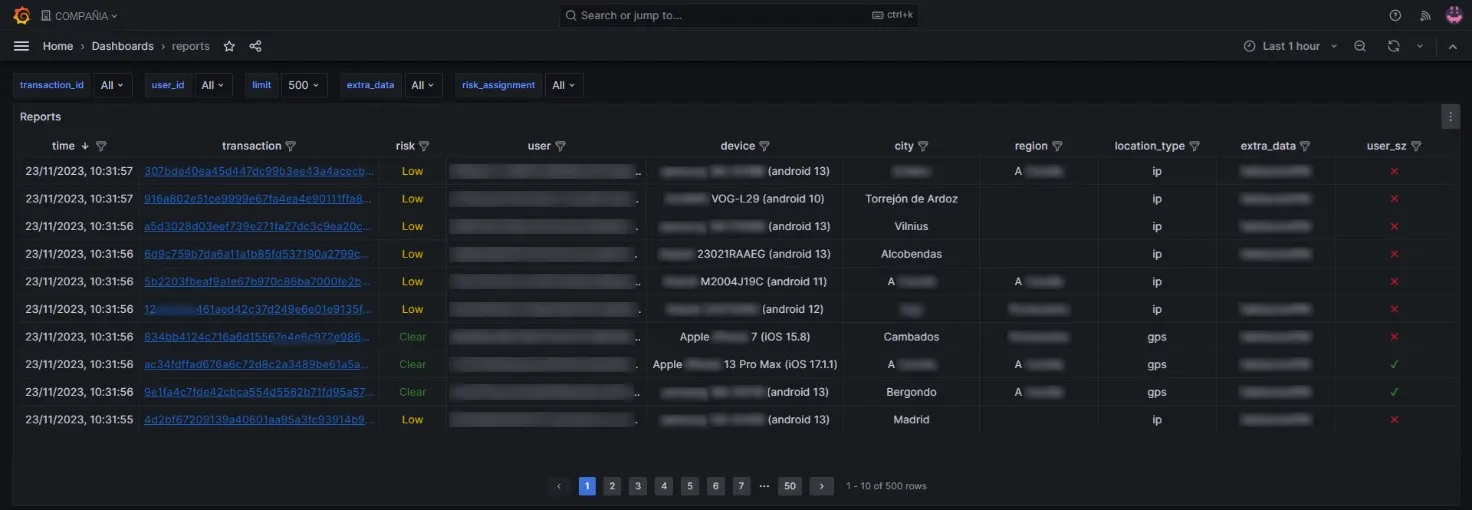Image resolution: width=1472 pixels, height=510 pixels.
Task: Share the dashboard via share icon
Action: pos(255,46)
